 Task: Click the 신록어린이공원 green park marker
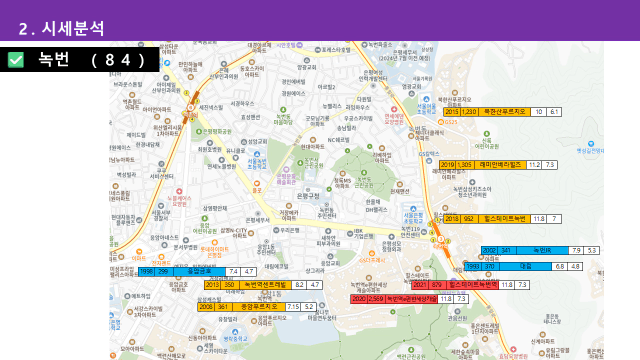(x=487, y=134)
